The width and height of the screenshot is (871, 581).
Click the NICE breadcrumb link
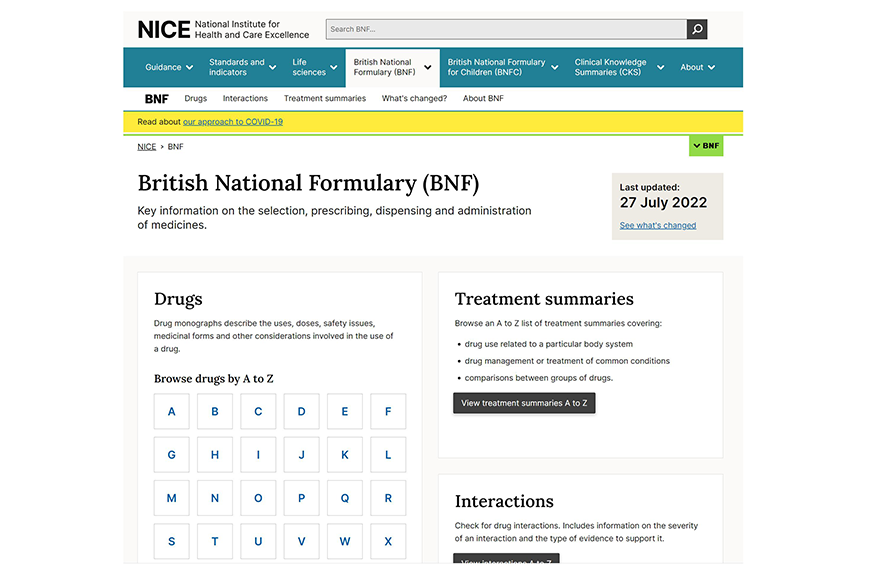point(147,147)
